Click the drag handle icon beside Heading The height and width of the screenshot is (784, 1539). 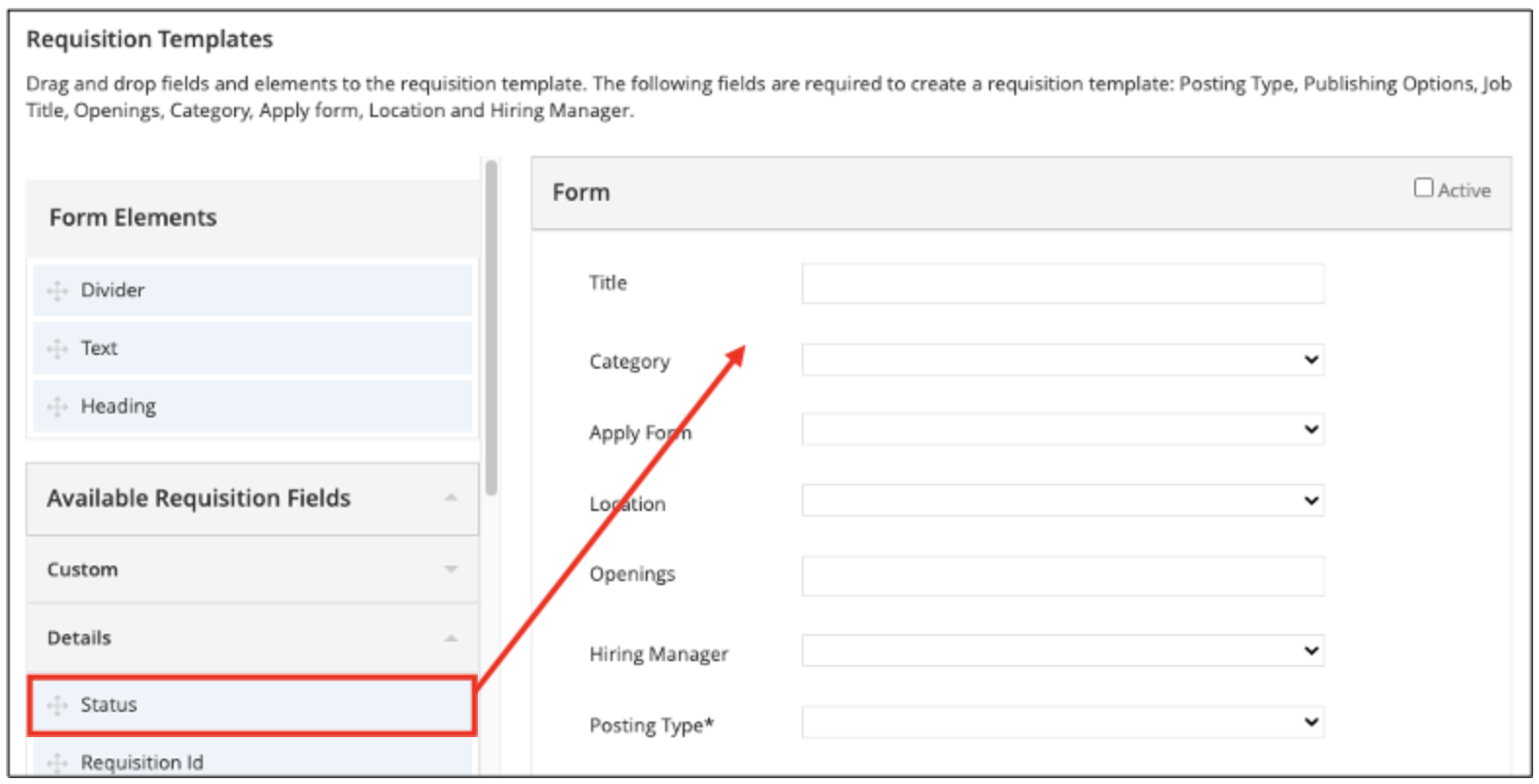(x=58, y=407)
